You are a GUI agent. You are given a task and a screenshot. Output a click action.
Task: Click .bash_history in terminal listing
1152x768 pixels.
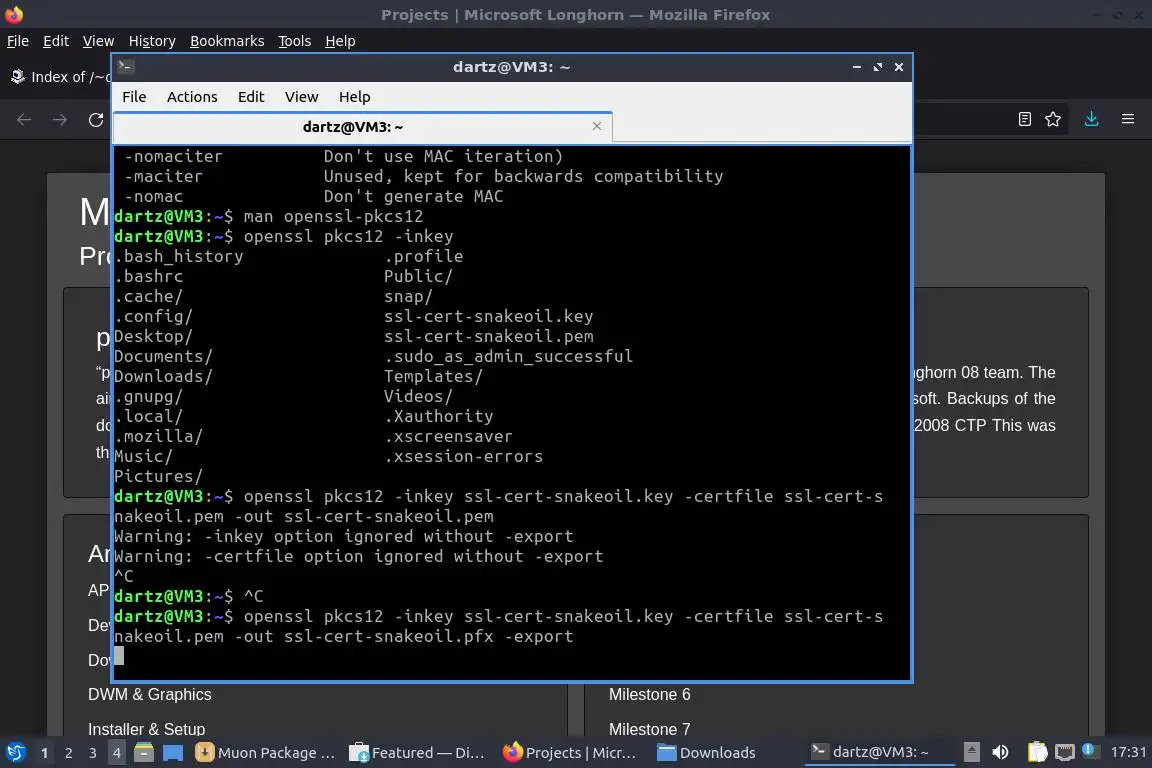point(179,256)
